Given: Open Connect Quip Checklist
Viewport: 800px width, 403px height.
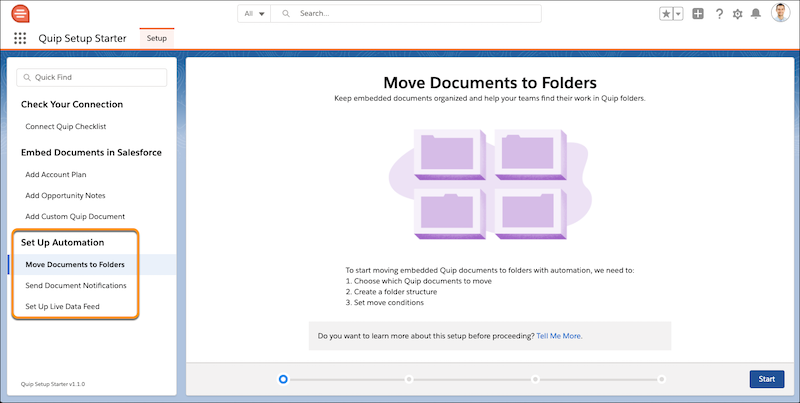Looking at the screenshot, I should [66, 127].
